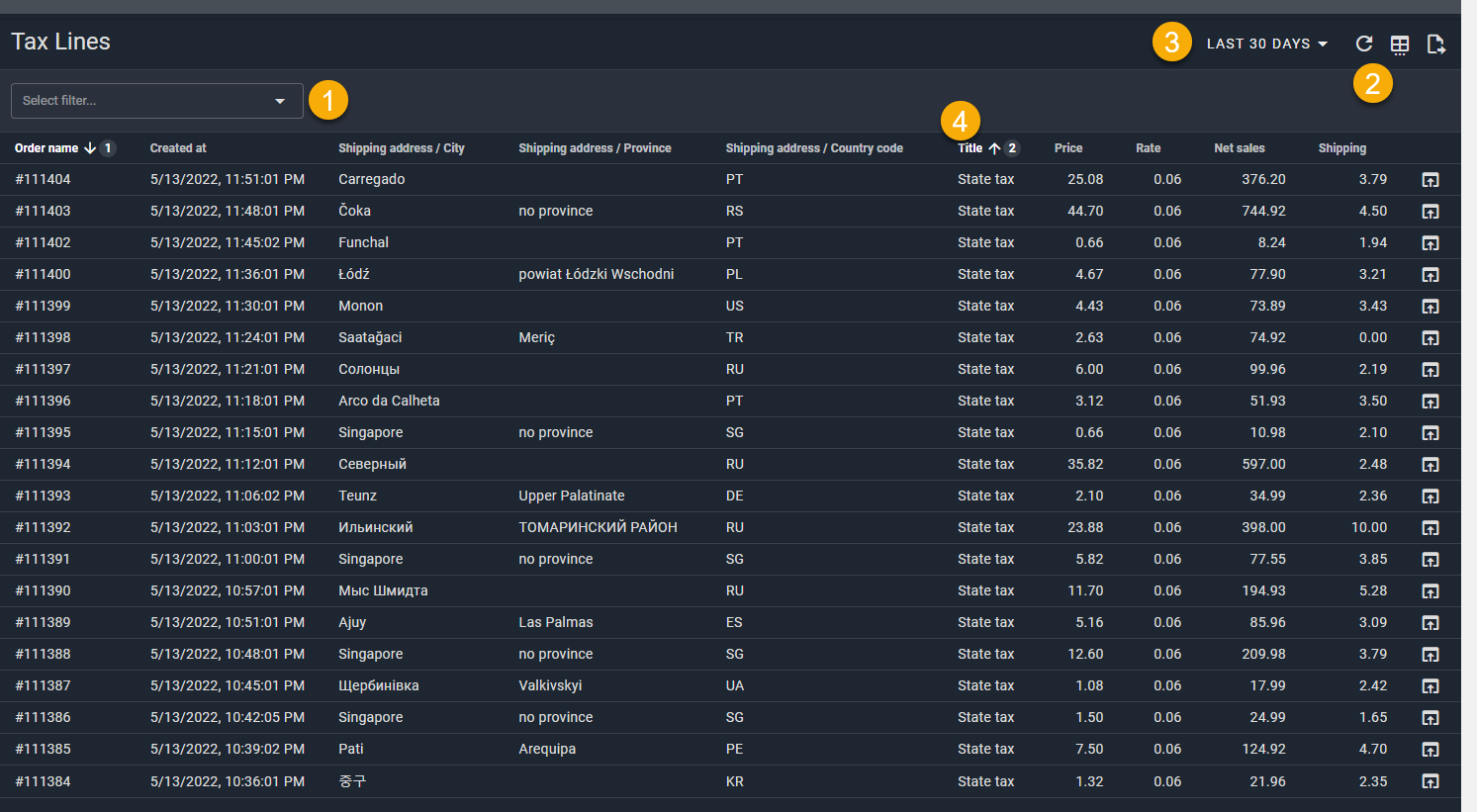Click inside the Select filter field

pos(138,101)
